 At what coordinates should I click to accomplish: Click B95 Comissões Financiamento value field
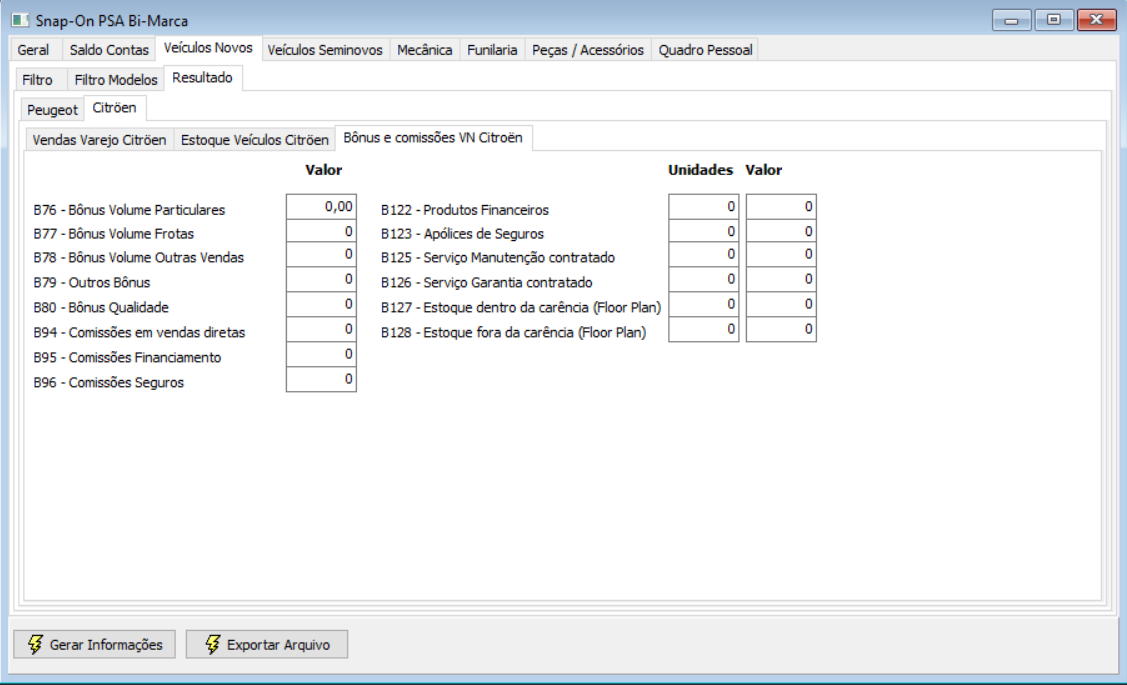coord(321,354)
